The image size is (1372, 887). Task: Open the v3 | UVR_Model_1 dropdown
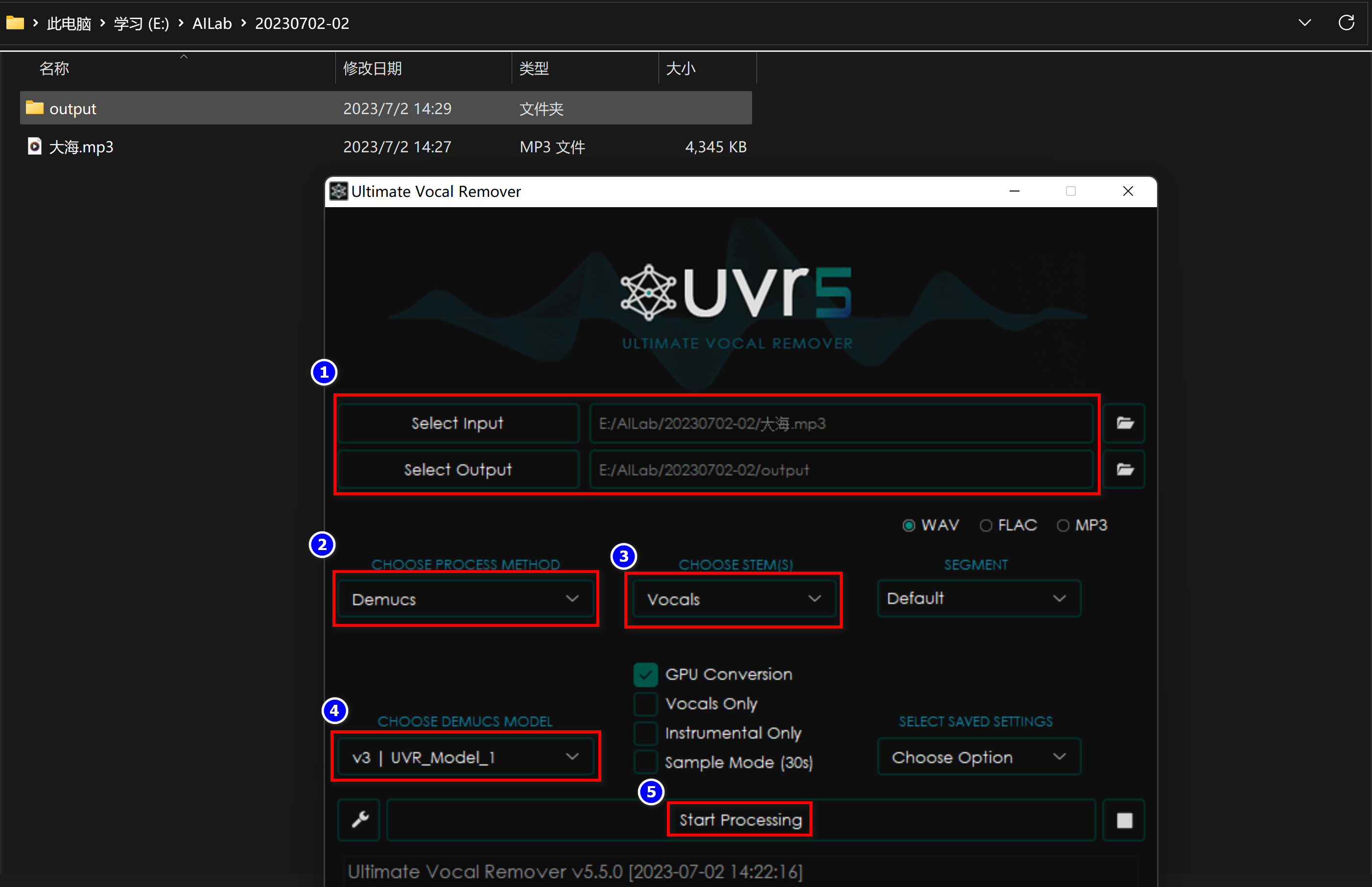465,757
